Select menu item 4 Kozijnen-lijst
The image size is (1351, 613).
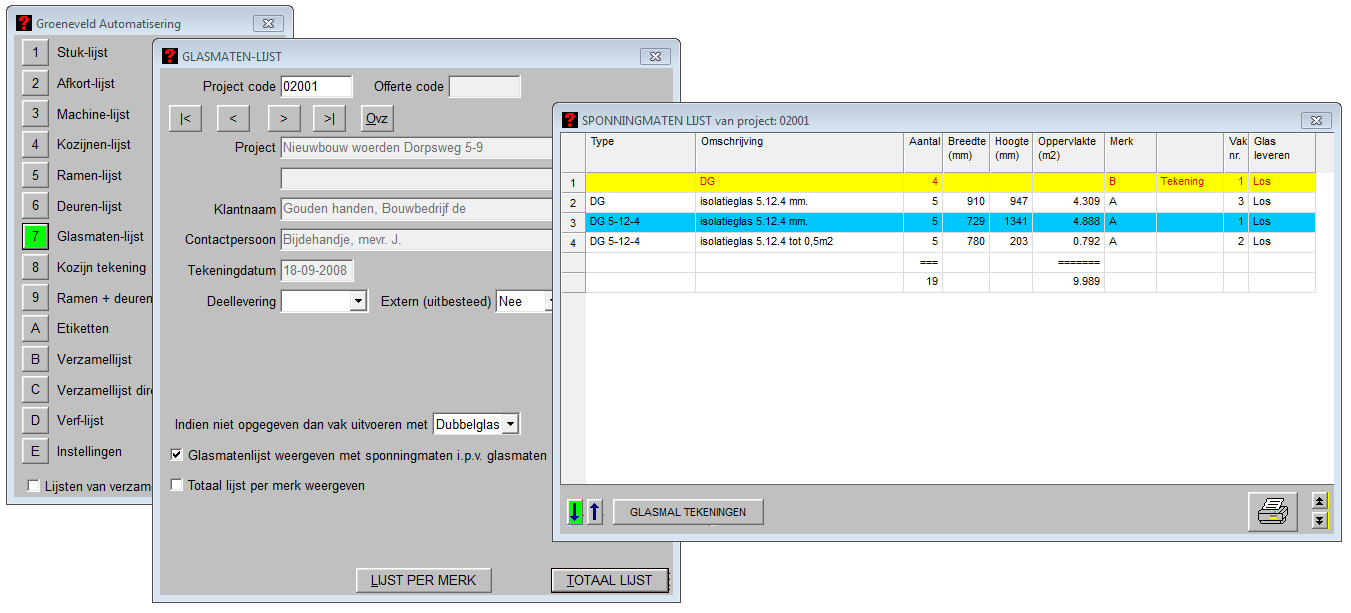click(x=35, y=144)
